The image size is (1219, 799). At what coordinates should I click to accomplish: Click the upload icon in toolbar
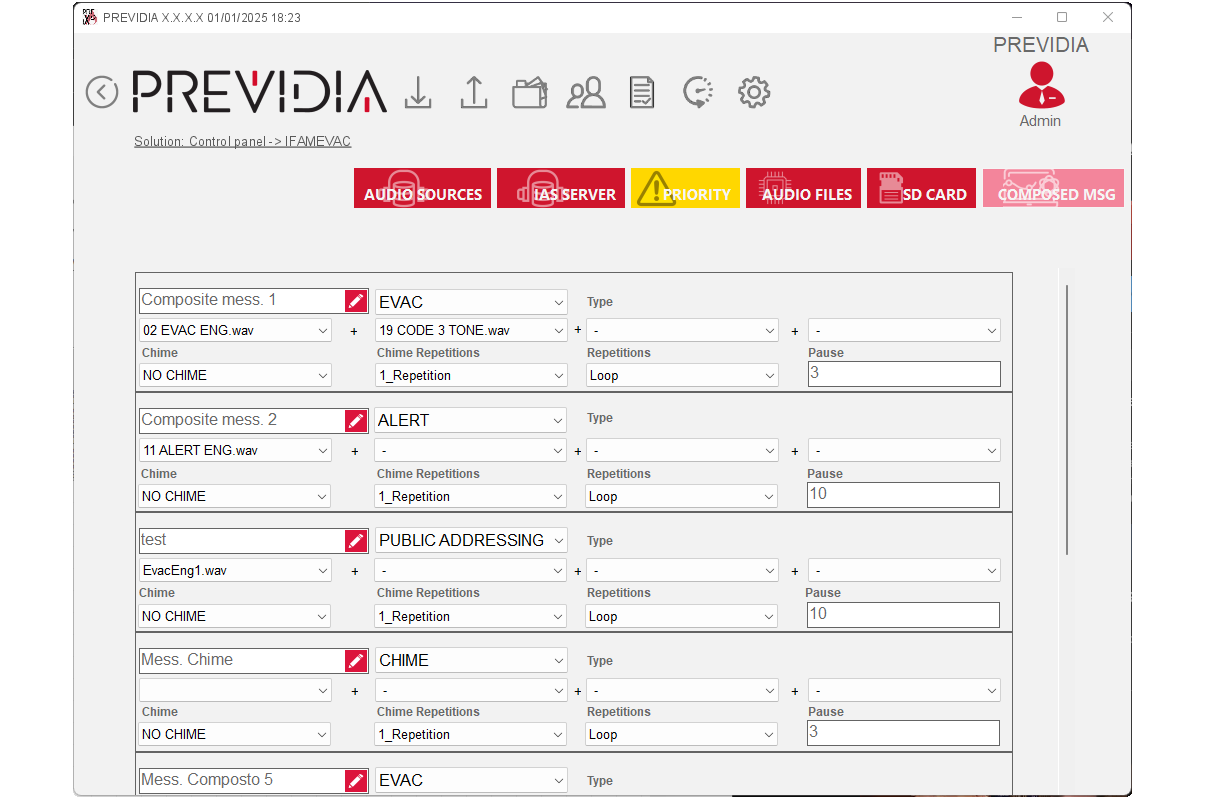(x=473, y=92)
